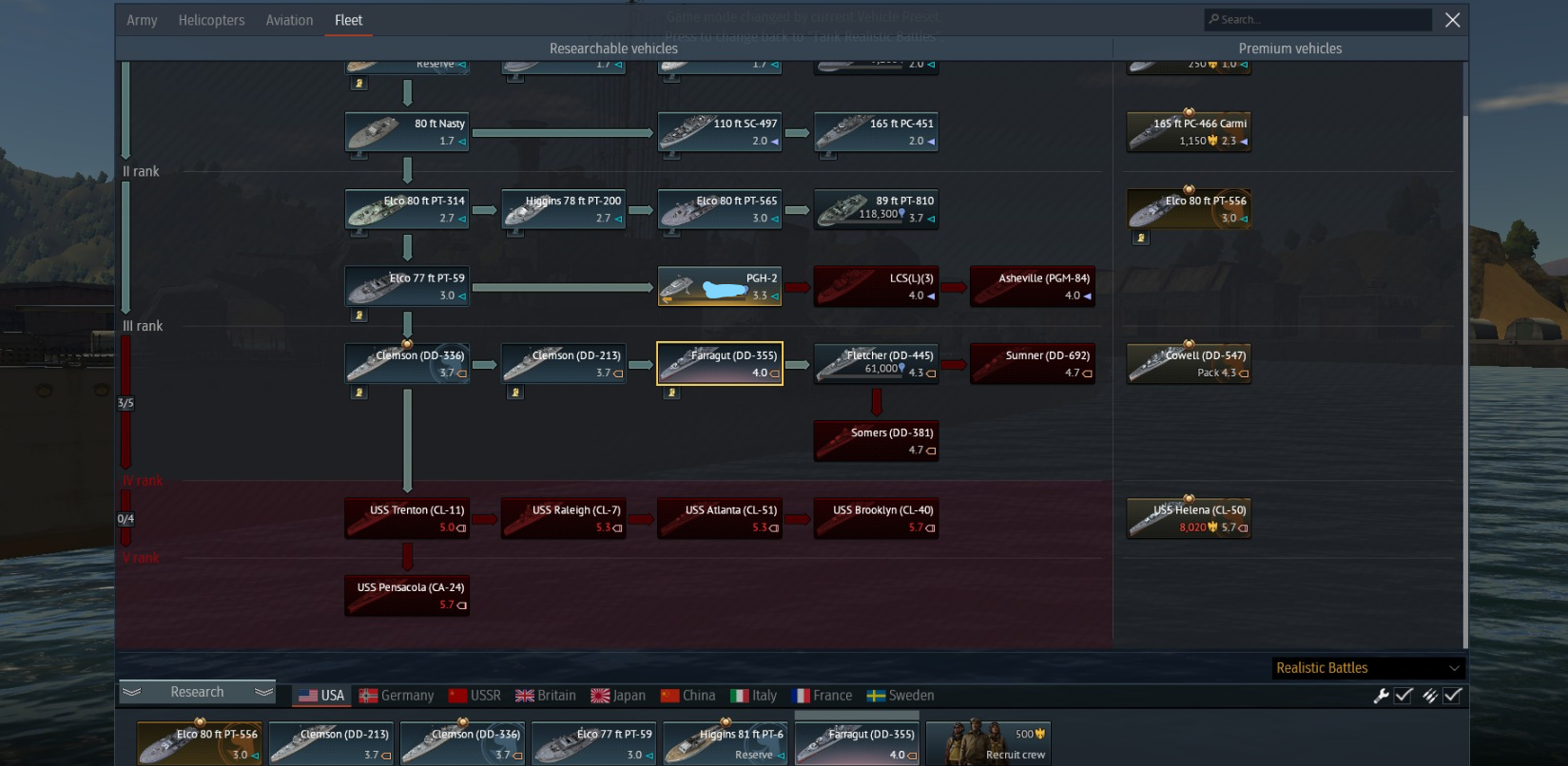The width and height of the screenshot is (1568, 766).
Task: Click the rockets ammo refill icon
Action: point(1429,696)
